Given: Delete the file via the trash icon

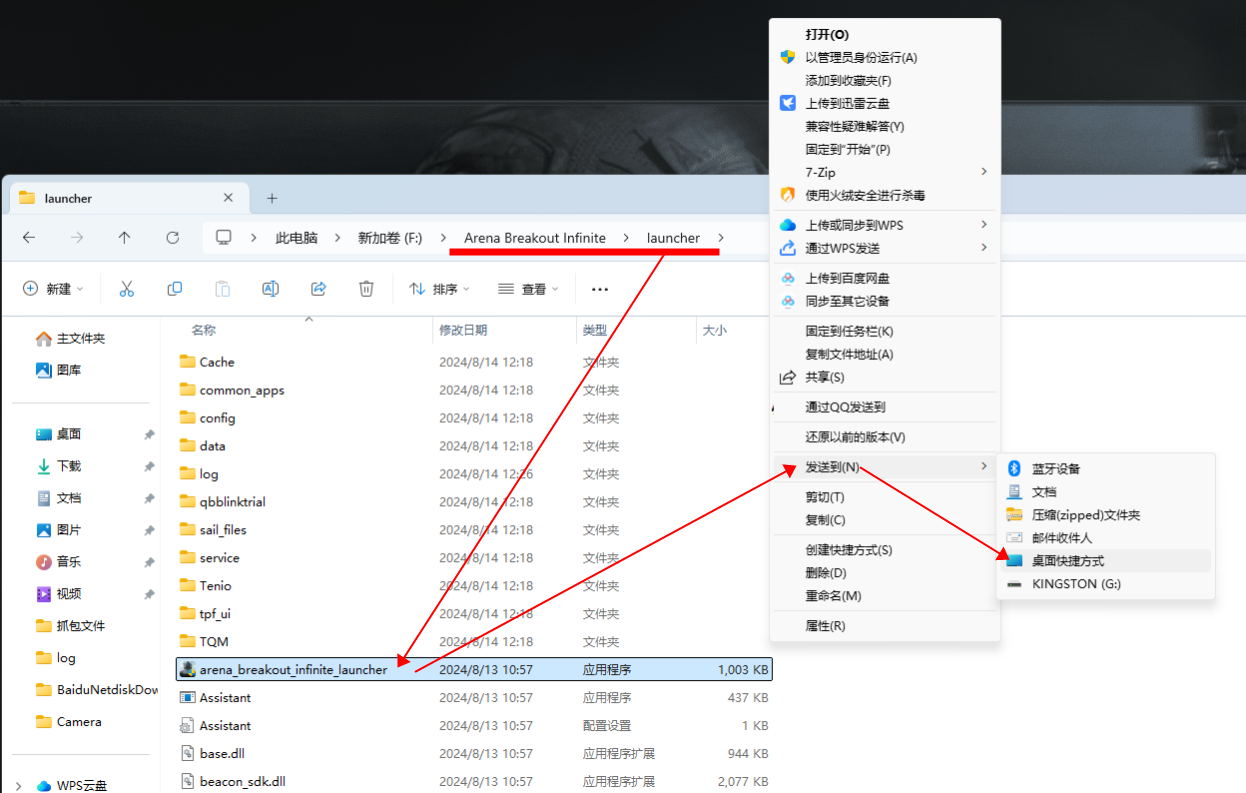Looking at the screenshot, I should point(366,288).
